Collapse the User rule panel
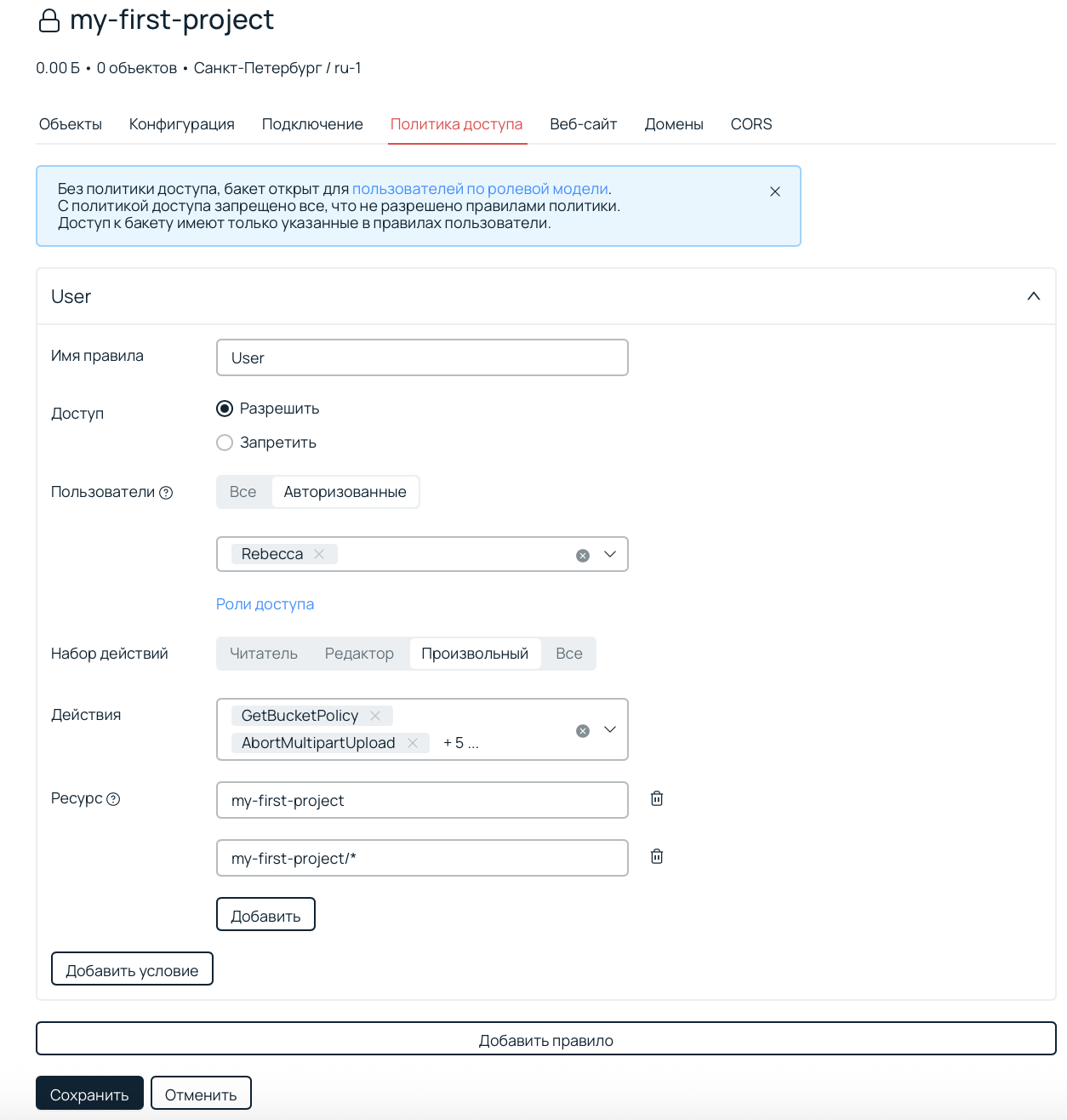The height and width of the screenshot is (1120, 1067). click(1033, 296)
